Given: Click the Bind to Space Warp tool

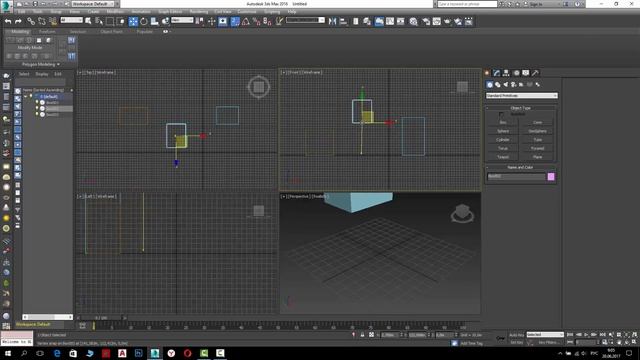Looking at the screenshot, I should 53,21.
